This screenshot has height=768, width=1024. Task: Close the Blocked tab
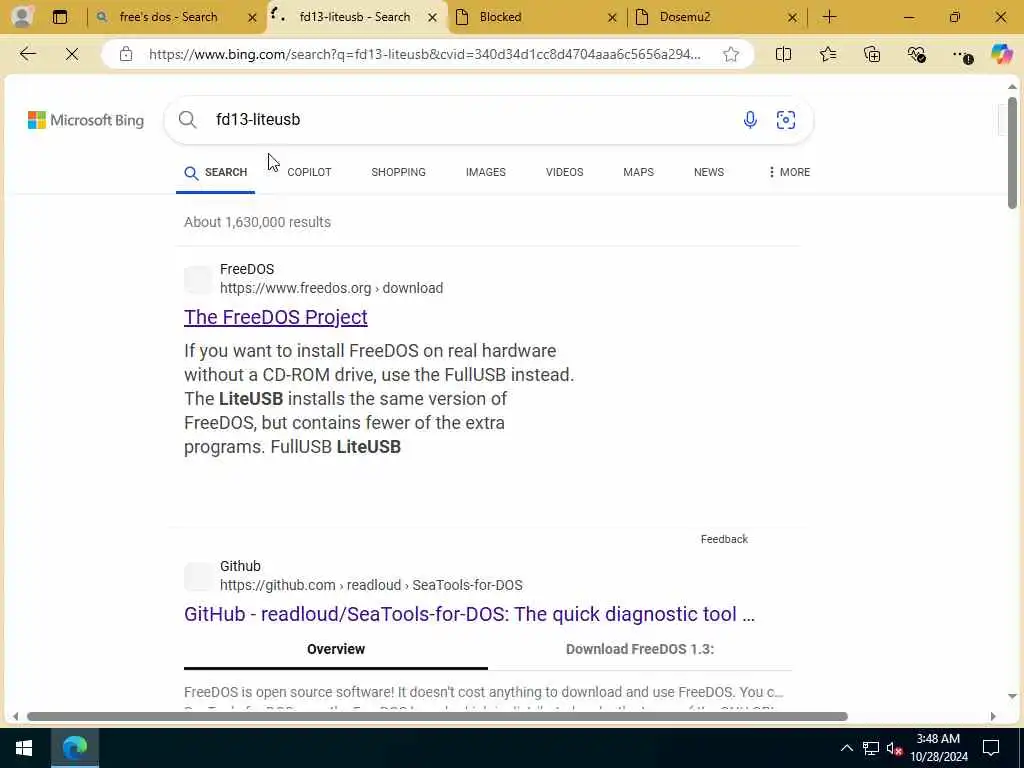(612, 18)
